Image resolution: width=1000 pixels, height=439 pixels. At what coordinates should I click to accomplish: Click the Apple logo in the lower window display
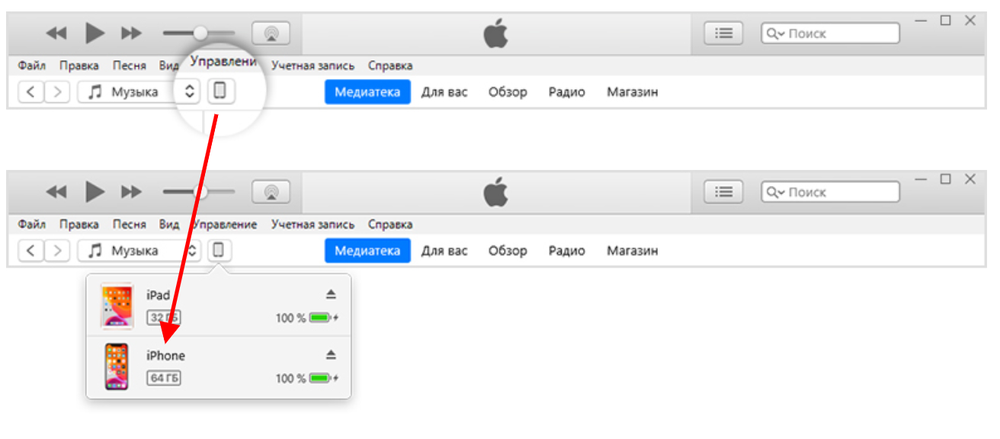pyautogui.click(x=496, y=192)
